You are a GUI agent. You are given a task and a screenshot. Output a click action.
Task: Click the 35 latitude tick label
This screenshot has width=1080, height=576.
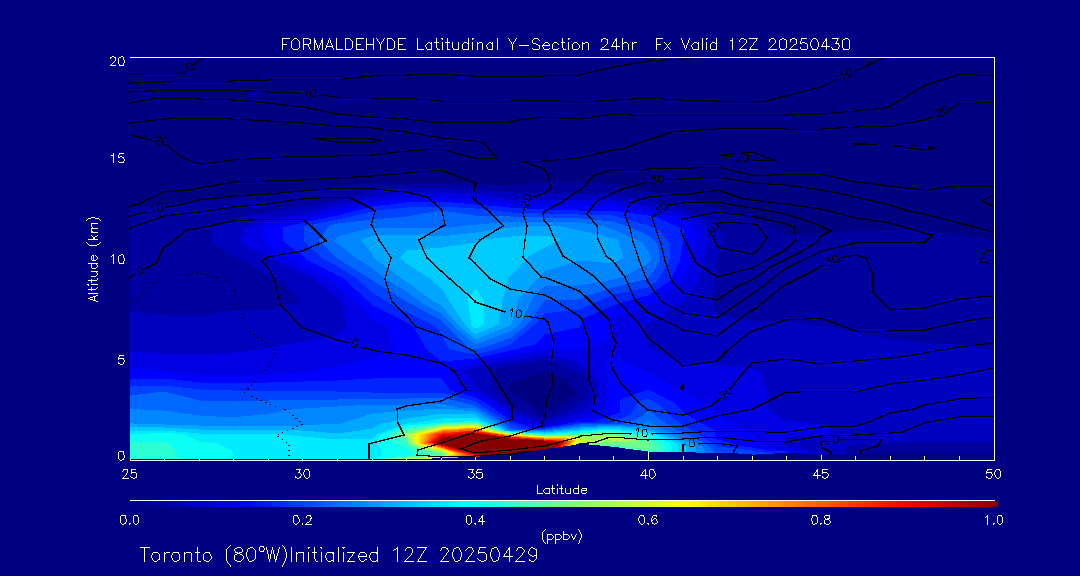[x=475, y=473]
